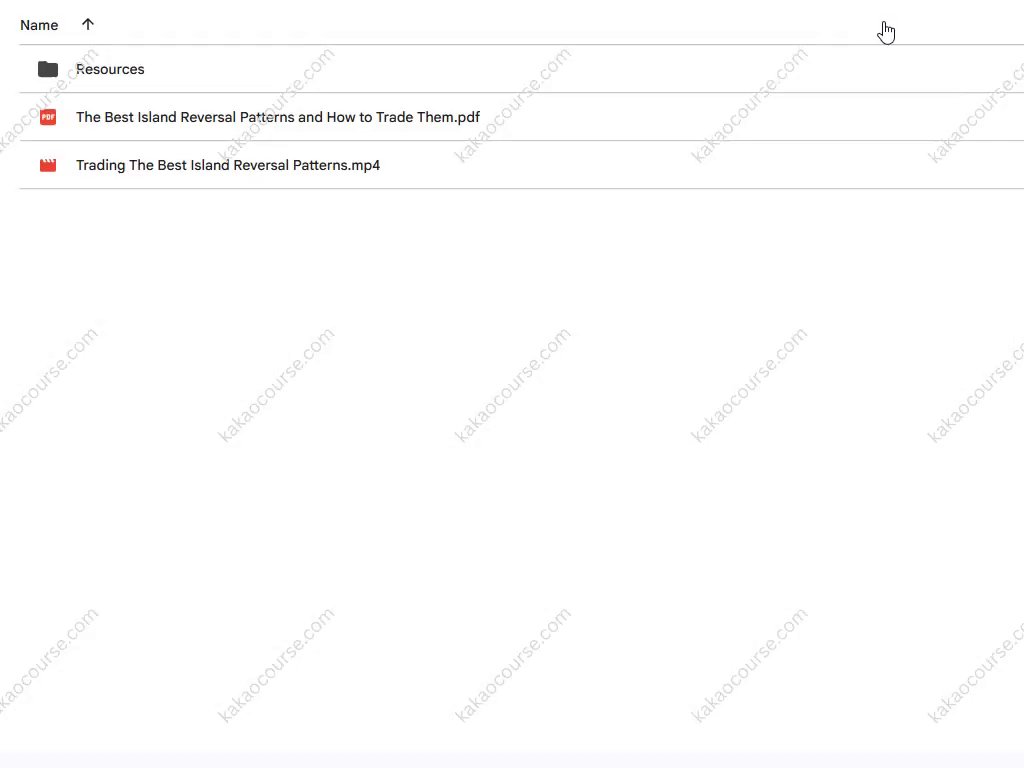Click the red video clip icon
The width and height of the screenshot is (1024, 768).
point(48,165)
